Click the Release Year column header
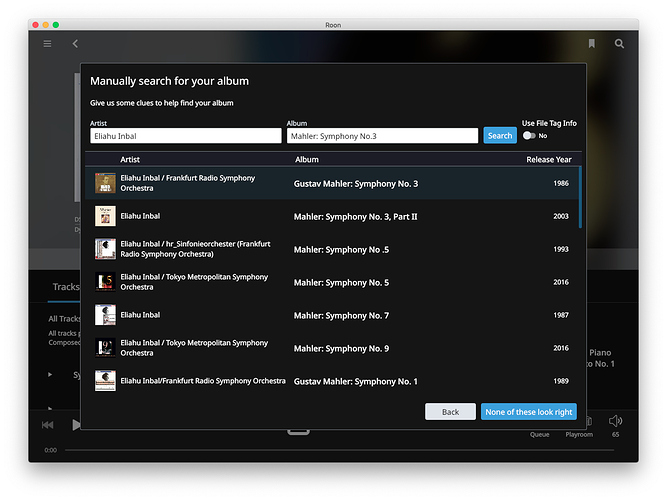Image resolution: width=667 pixels, height=500 pixels. [549, 160]
